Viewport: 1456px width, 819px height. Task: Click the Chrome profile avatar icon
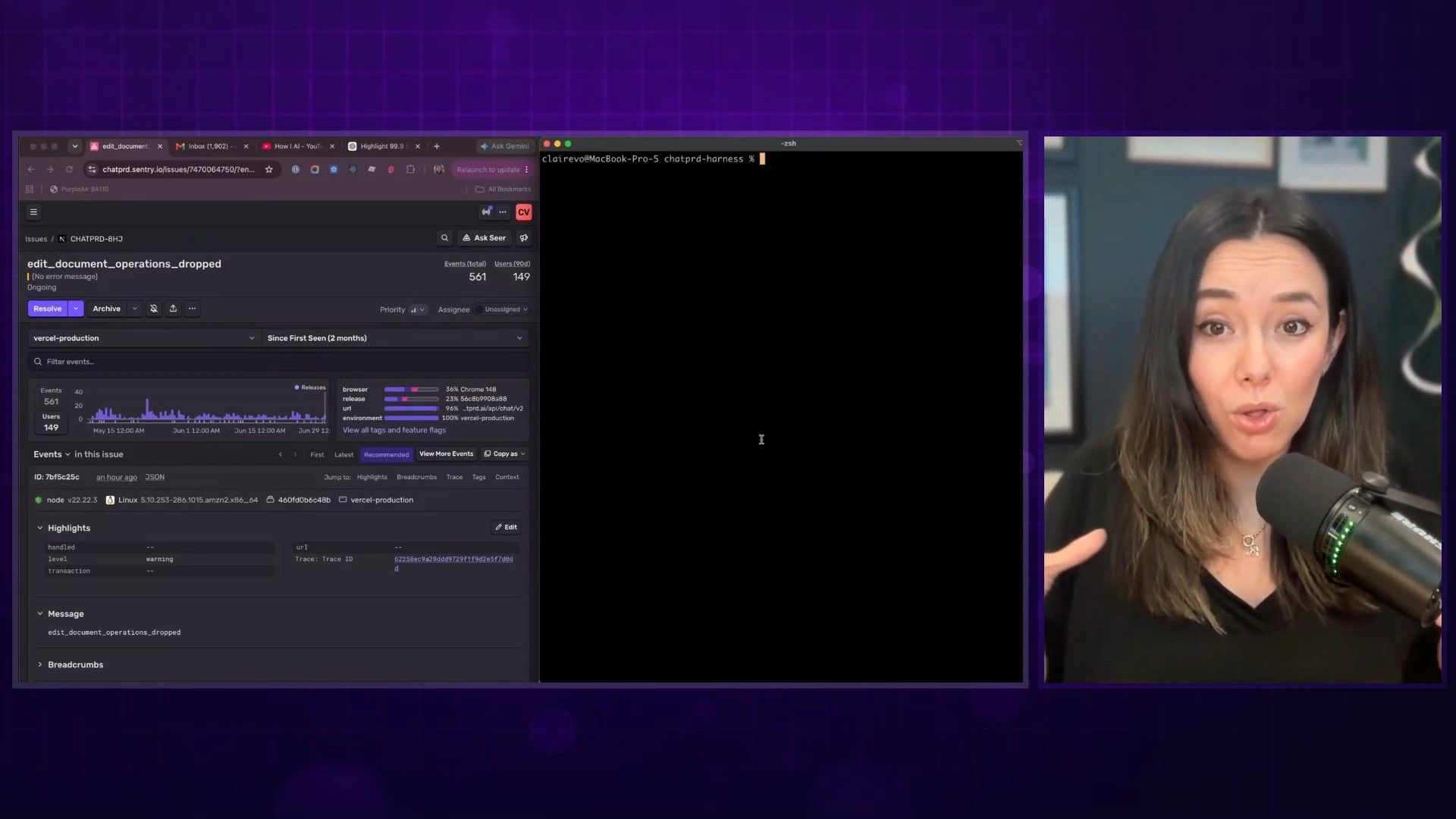tap(438, 170)
